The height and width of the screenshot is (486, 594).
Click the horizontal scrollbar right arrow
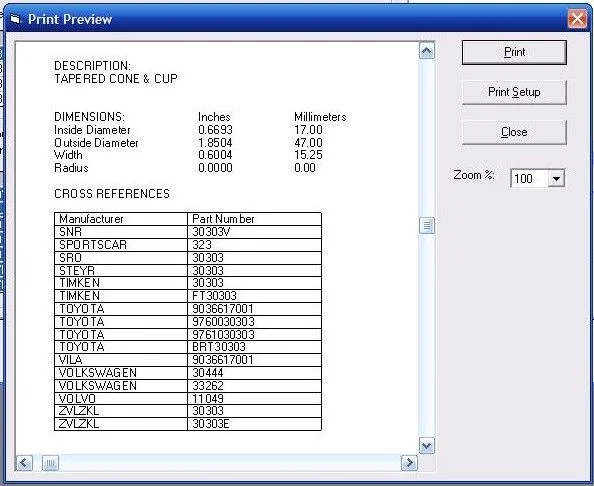tap(409, 463)
